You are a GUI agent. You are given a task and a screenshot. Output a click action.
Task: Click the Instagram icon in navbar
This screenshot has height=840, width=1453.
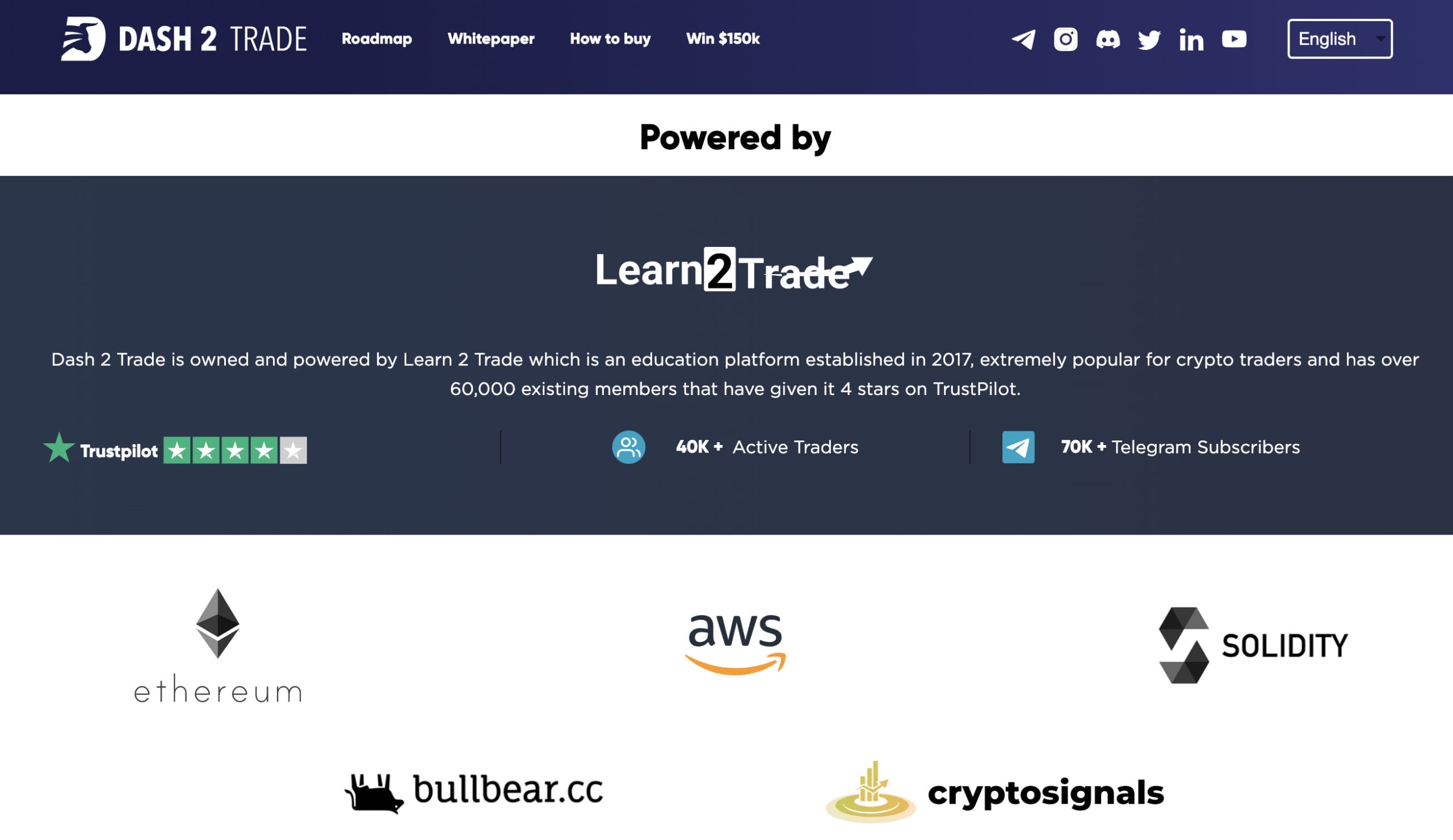coord(1066,38)
